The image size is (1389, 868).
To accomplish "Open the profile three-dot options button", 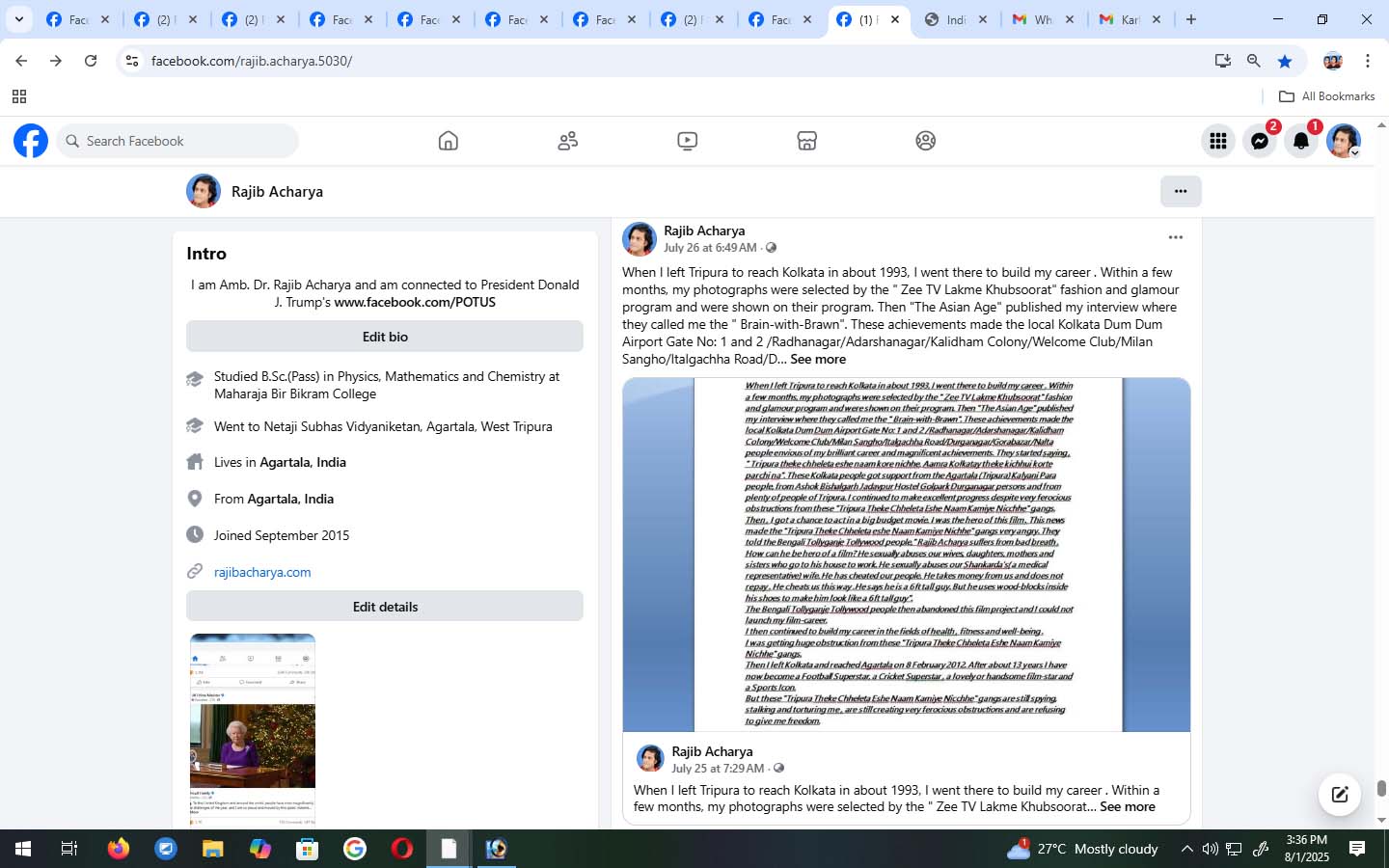I will click(1181, 191).
